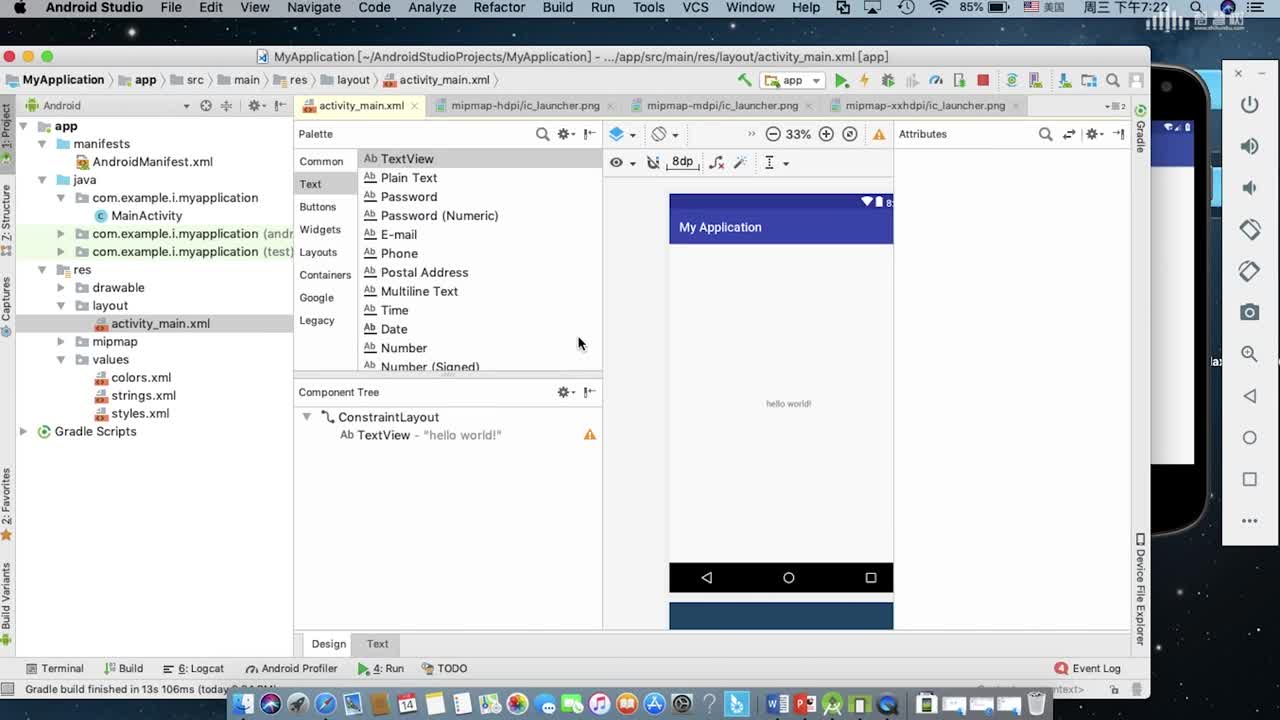Switch to mipmap-hdpi/ic_launcher.png tab
The width and height of the screenshot is (1280, 720).
[525, 105]
